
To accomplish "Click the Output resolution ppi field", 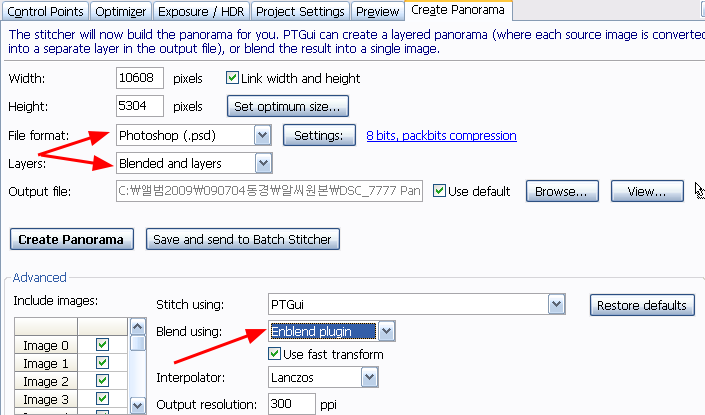I will tap(291, 404).
